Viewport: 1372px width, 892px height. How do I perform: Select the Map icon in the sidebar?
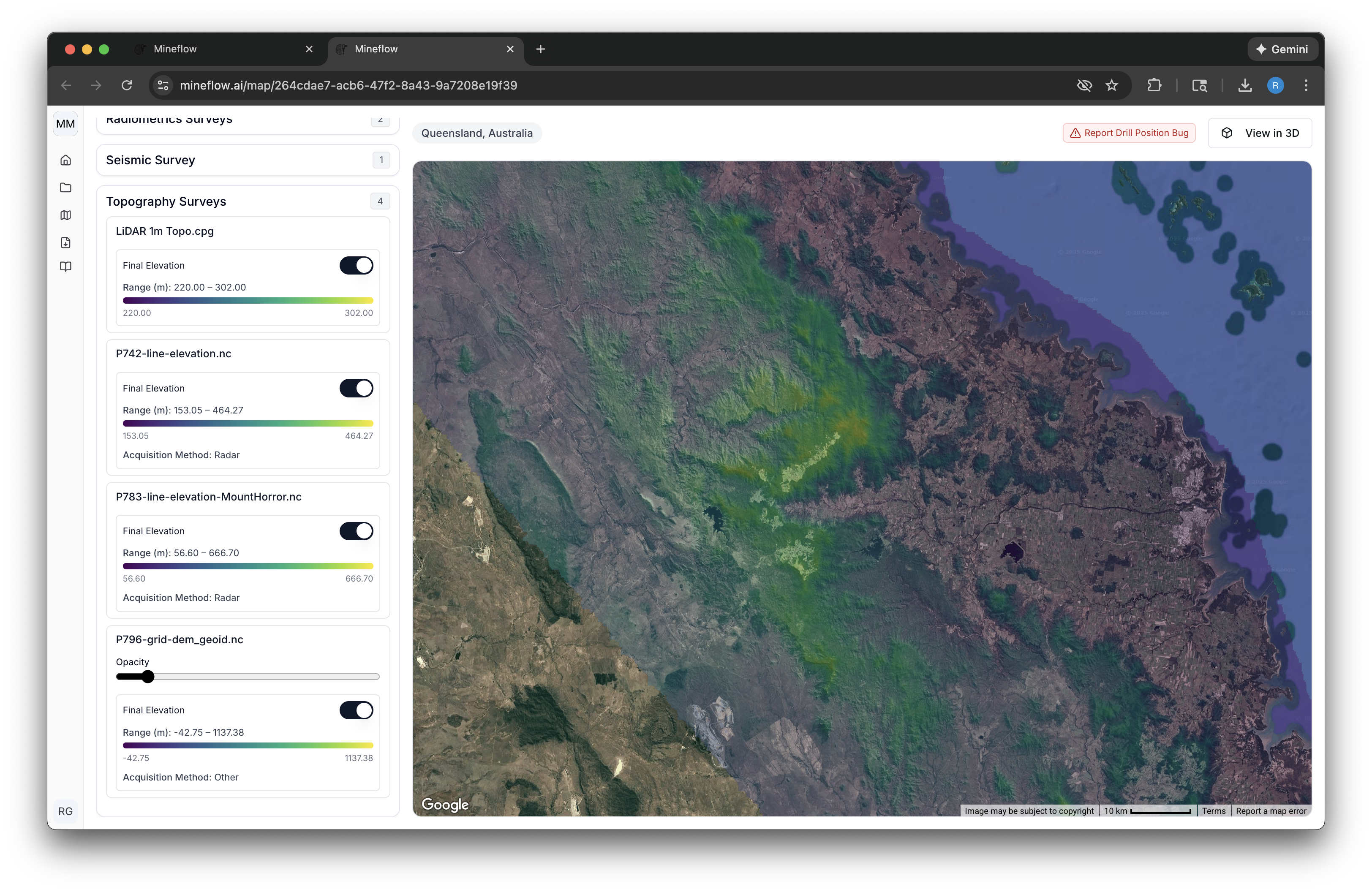(x=65, y=215)
